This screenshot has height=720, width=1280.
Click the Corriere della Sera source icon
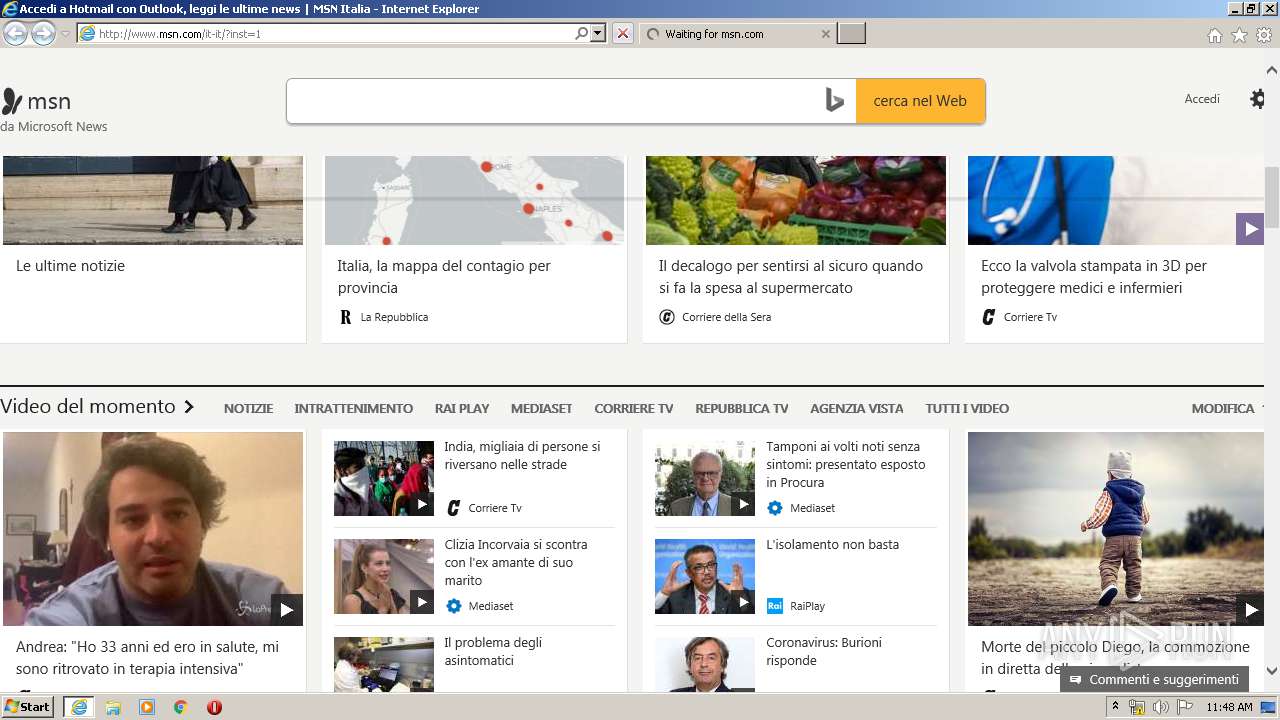667,317
